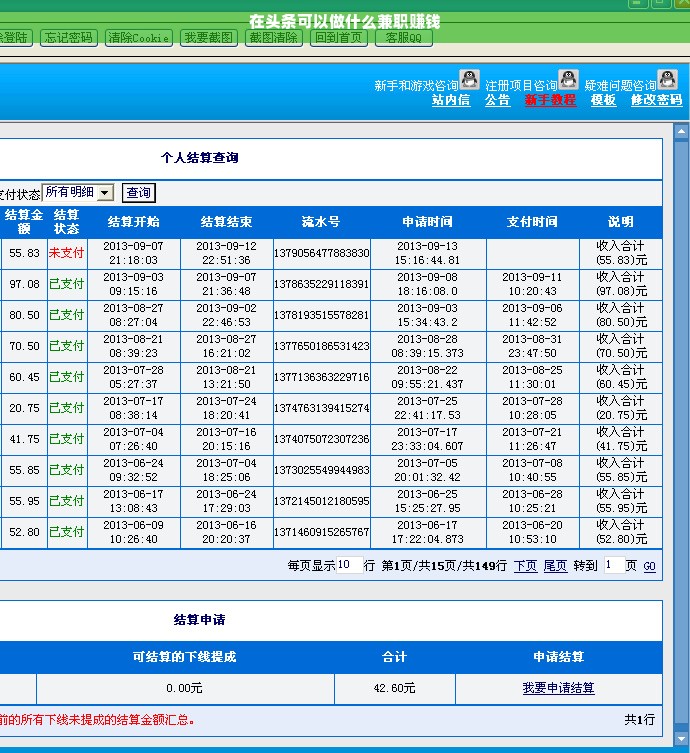Click serial number 137905647788383
The width and height of the screenshot is (690, 753).
point(322,253)
